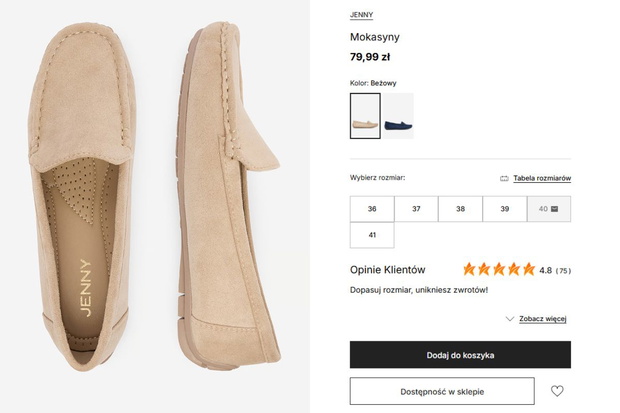The height and width of the screenshot is (413, 620).
Task: Click the envelope notify icon on size 40
Action: 554,209
